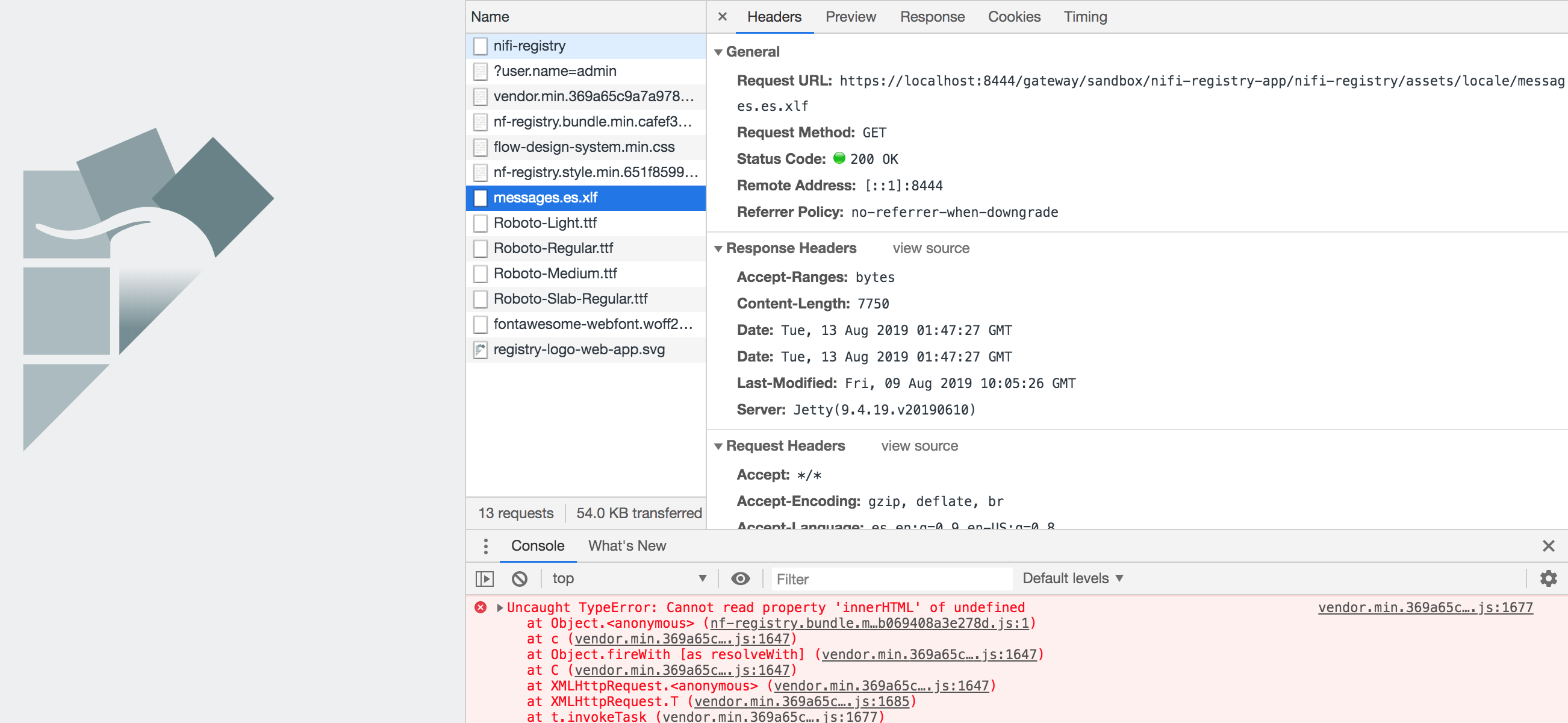Open console settings gear icon
The height and width of the screenshot is (723, 1568).
pos(1548,578)
